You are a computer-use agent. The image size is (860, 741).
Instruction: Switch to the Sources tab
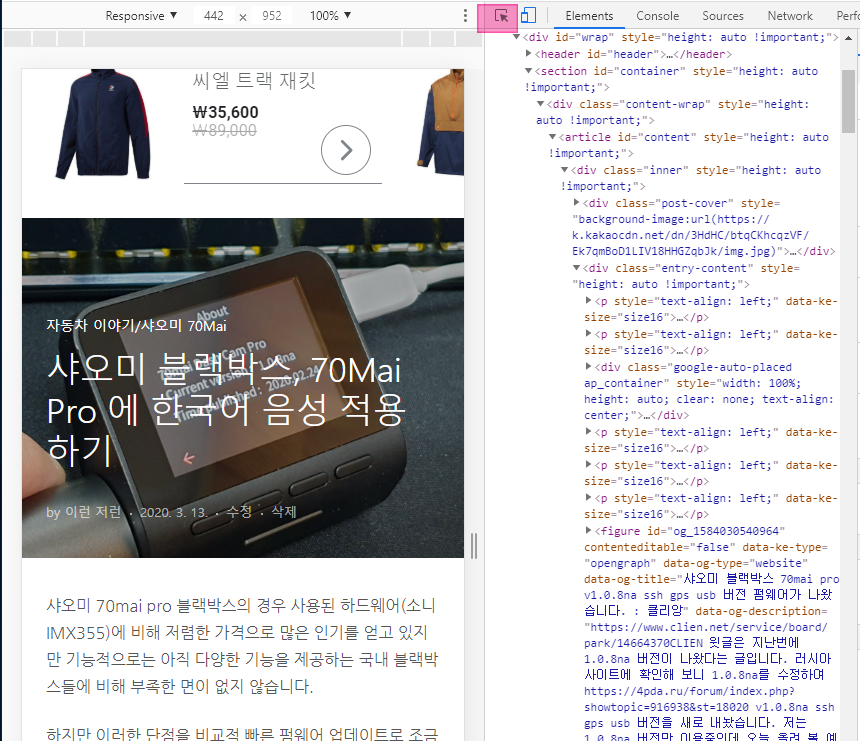tap(722, 16)
